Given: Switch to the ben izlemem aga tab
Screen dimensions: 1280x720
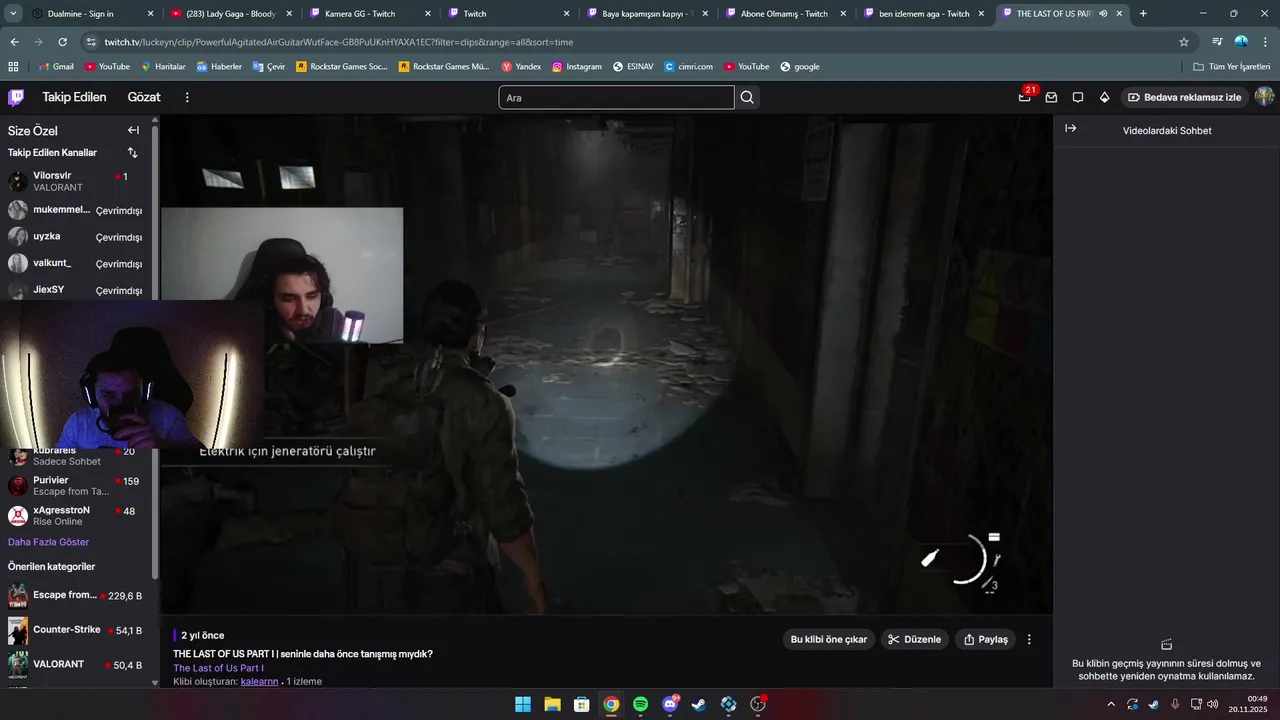Looking at the screenshot, I should click(926, 14).
